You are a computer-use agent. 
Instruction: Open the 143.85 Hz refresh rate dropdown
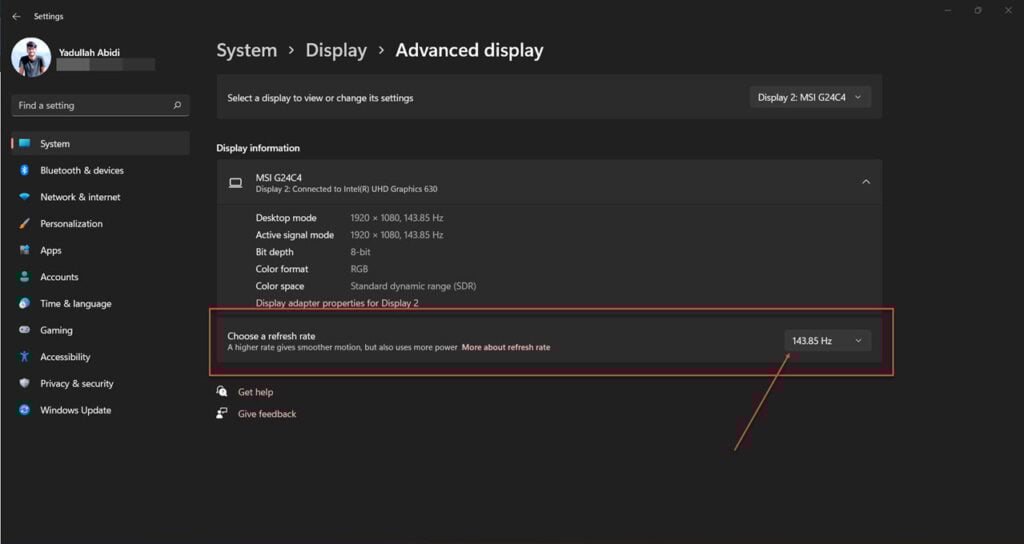(827, 341)
